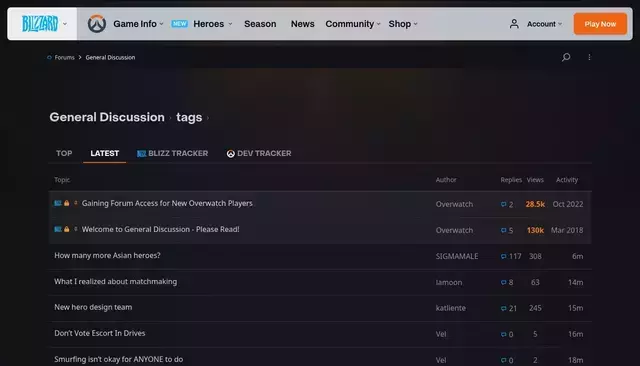Sort by Activity column header

(x=567, y=180)
